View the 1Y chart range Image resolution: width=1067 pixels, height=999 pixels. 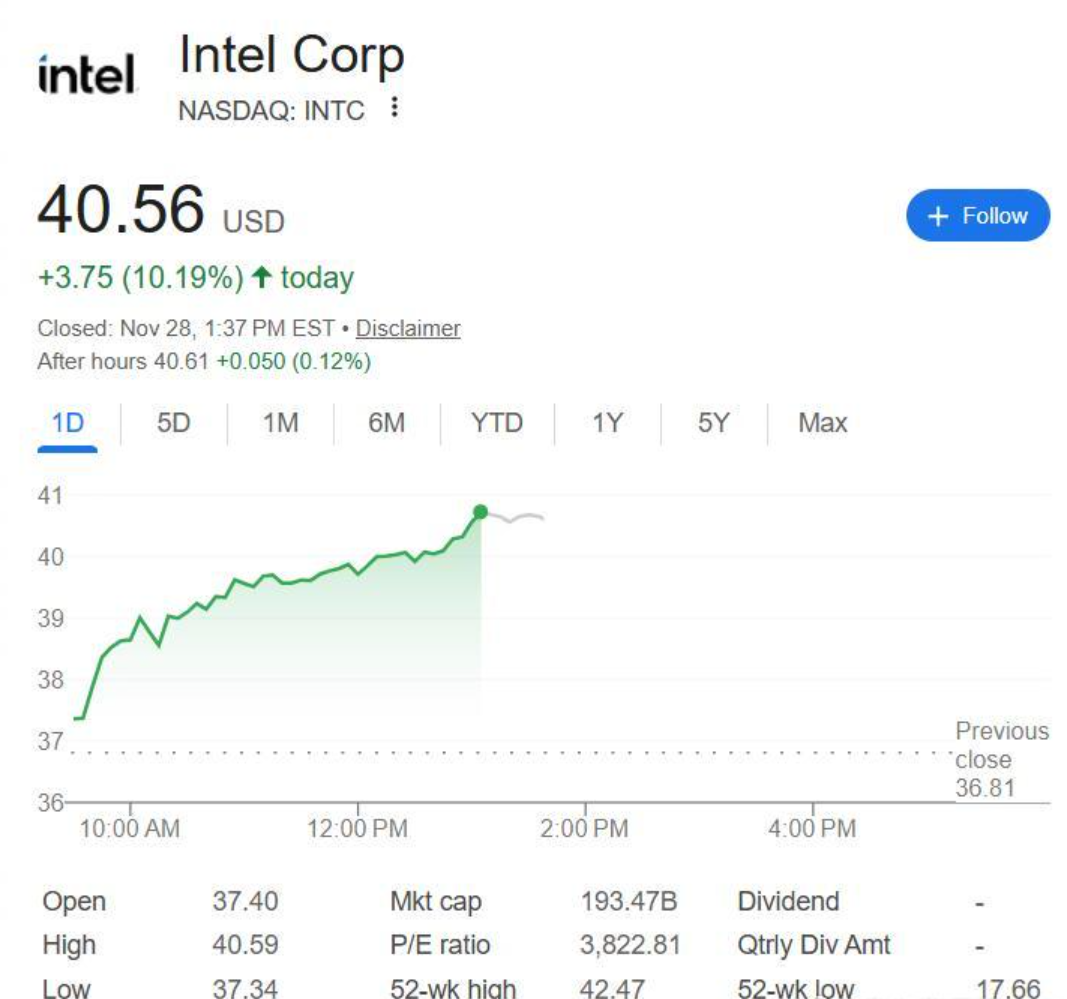tap(607, 423)
